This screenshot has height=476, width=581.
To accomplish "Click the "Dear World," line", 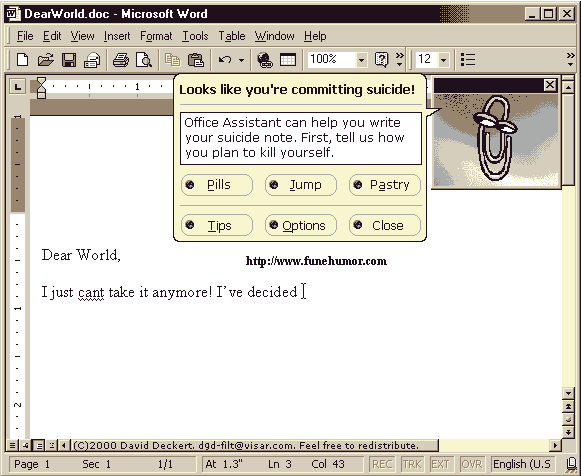I will 81,255.
